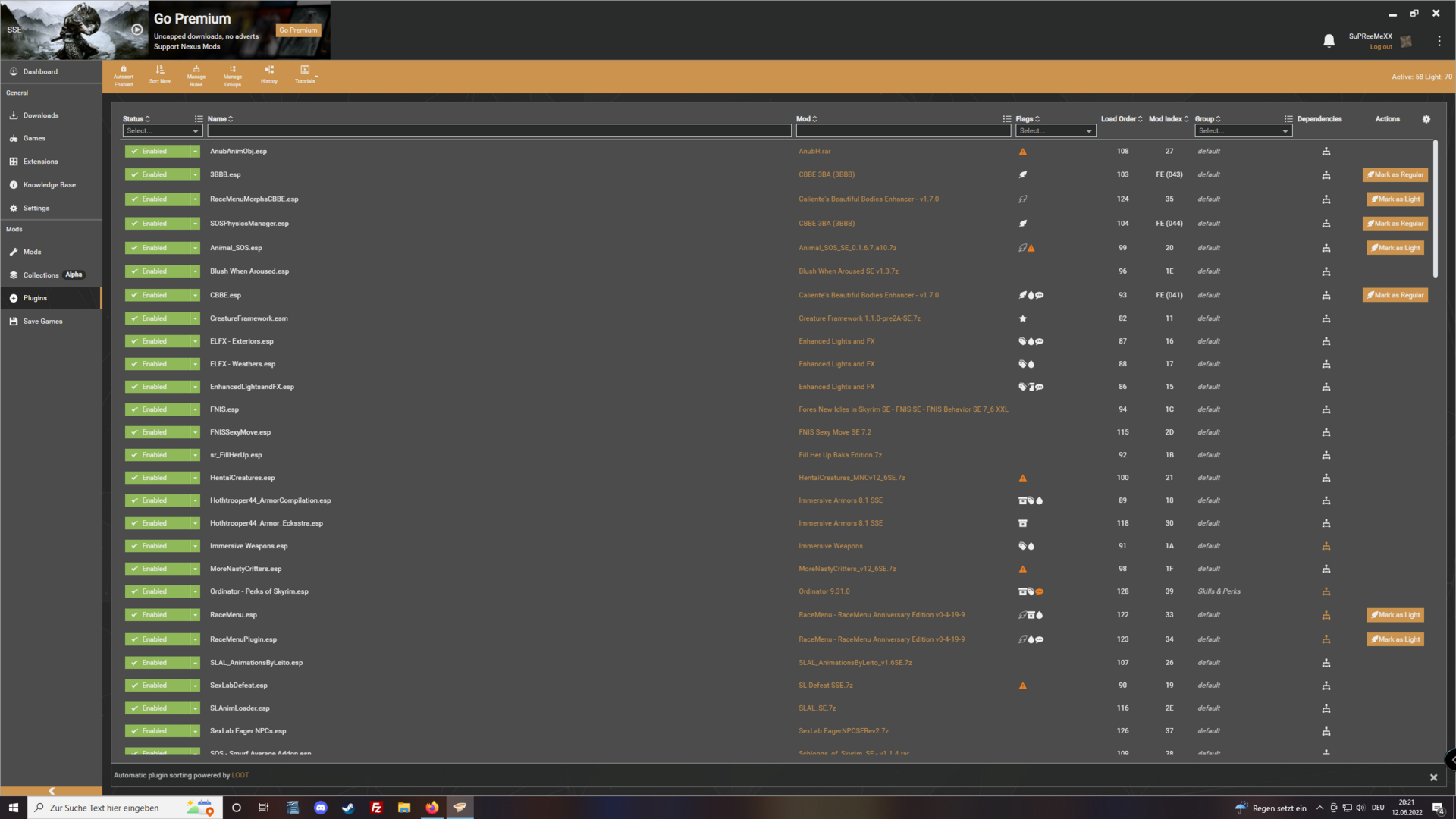The width and height of the screenshot is (1456, 819).
Task: Open the Tutorials toolbar dropdown
Action: coord(306,75)
